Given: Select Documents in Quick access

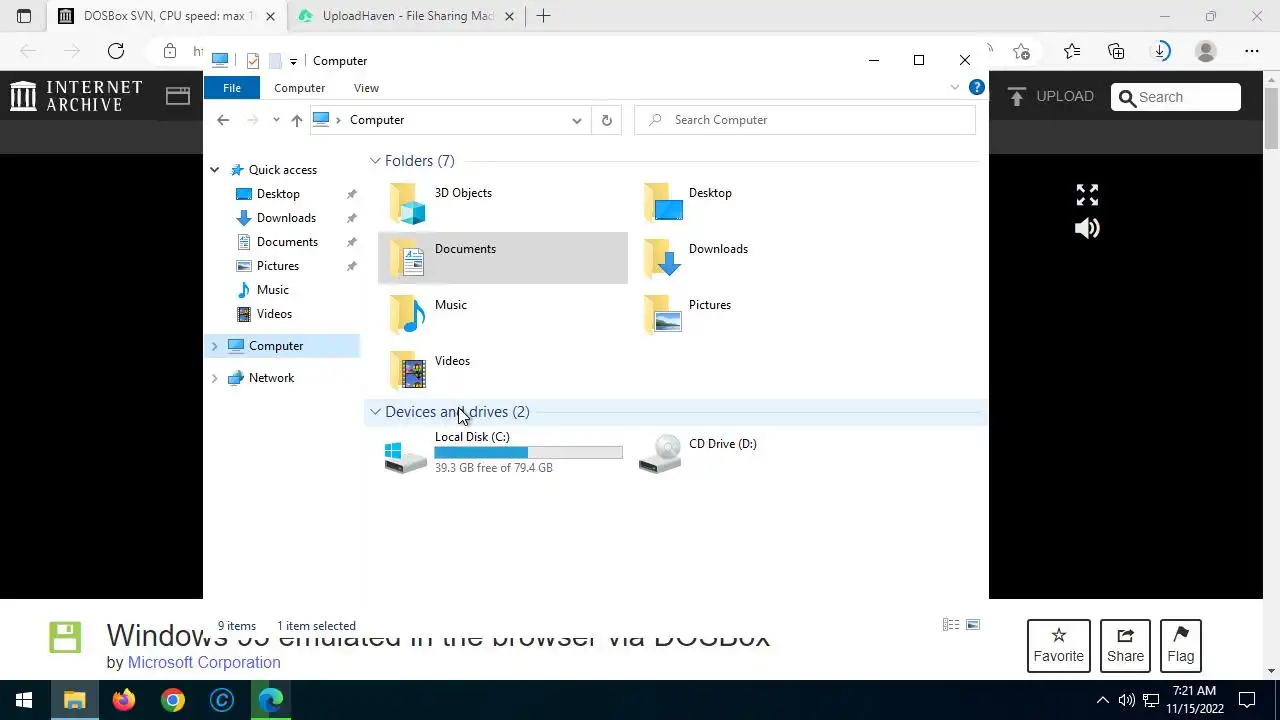Looking at the screenshot, I should 287,242.
